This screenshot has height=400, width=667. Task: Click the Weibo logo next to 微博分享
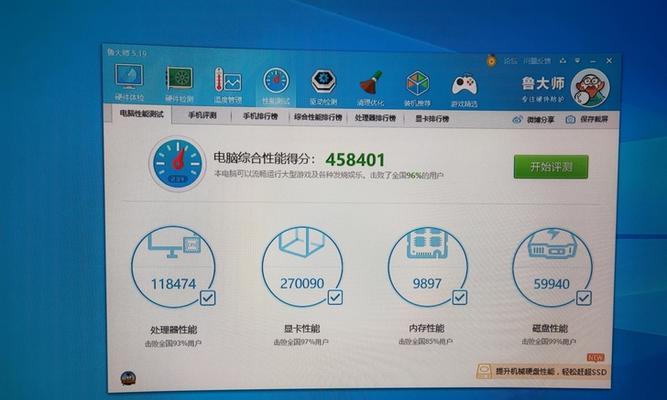point(517,120)
